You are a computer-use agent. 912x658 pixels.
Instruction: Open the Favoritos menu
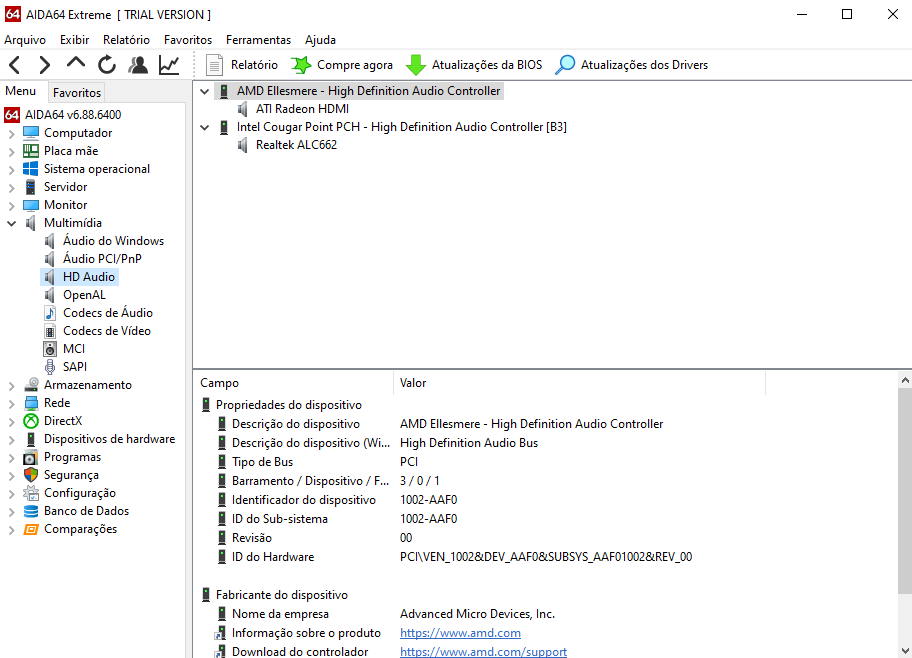click(188, 40)
